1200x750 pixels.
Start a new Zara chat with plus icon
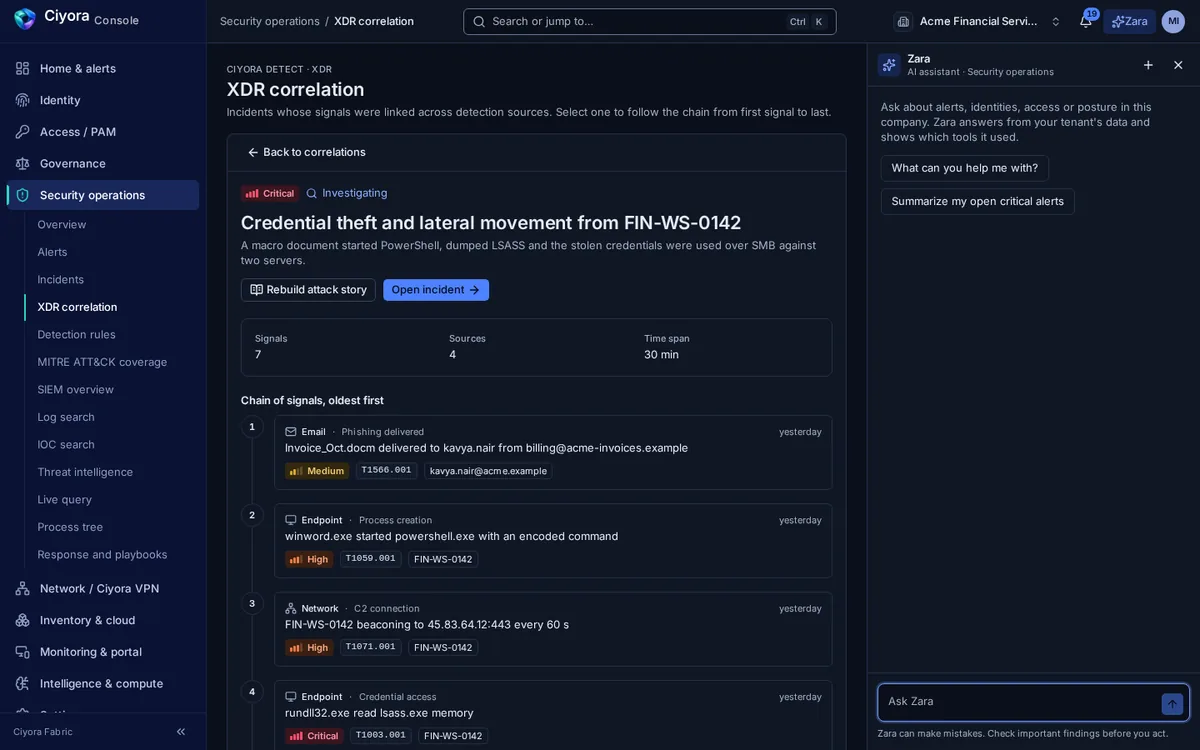click(1148, 65)
